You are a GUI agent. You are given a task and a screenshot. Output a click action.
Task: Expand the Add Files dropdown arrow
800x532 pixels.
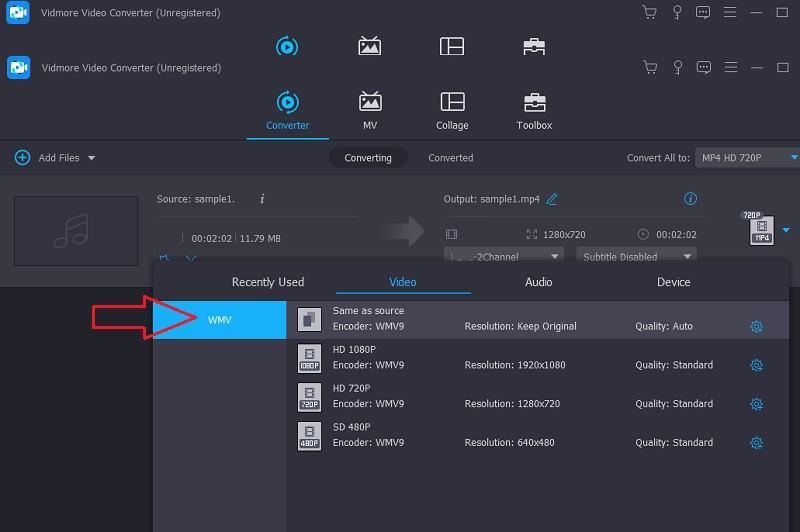click(x=92, y=158)
